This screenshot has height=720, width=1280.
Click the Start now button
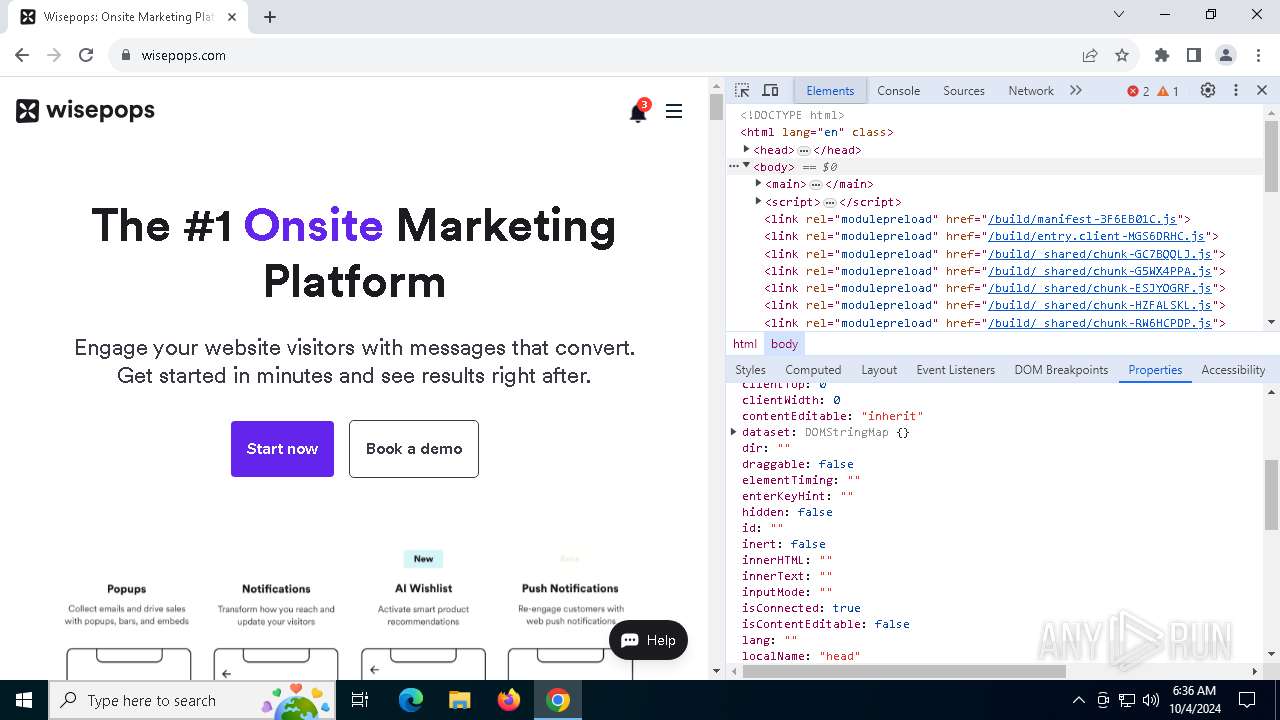(x=282, y=449)
